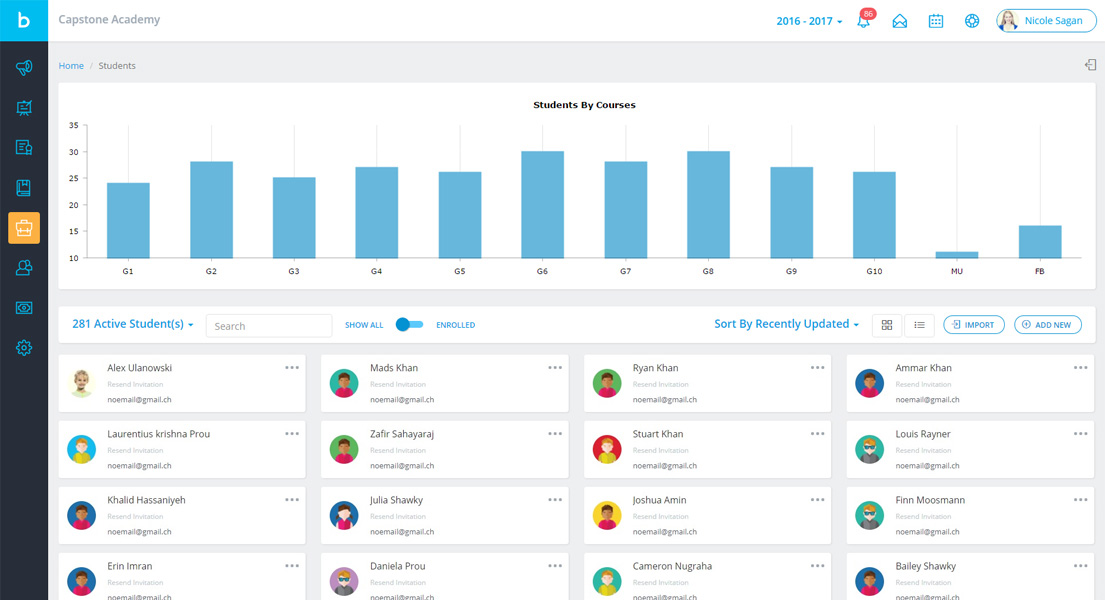
Task: Expand the 281 Active Student(s) dropdown
Action: pyautogui.click(x=132, y=324)
